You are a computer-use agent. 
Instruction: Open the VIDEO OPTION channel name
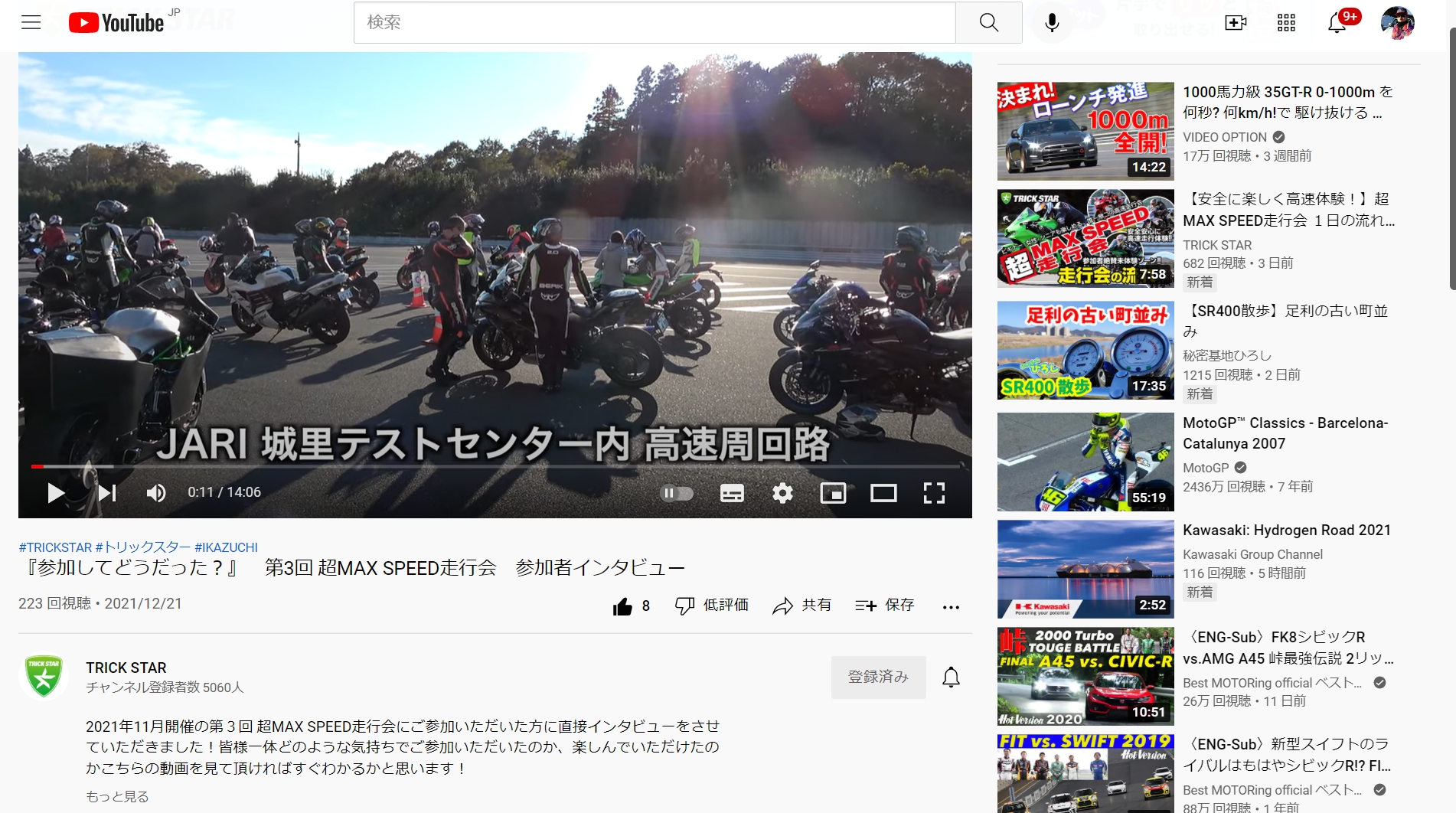click(x=1225, y=137)
